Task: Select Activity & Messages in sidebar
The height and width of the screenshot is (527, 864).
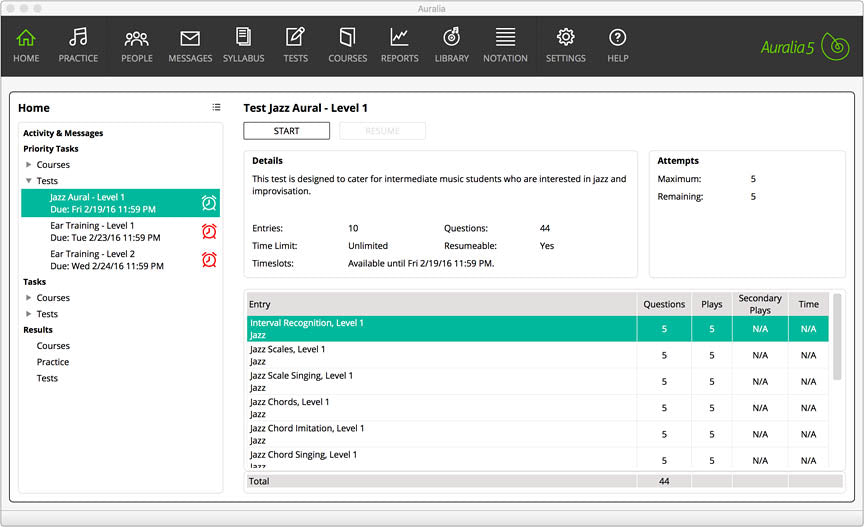Action: (63, 133)
